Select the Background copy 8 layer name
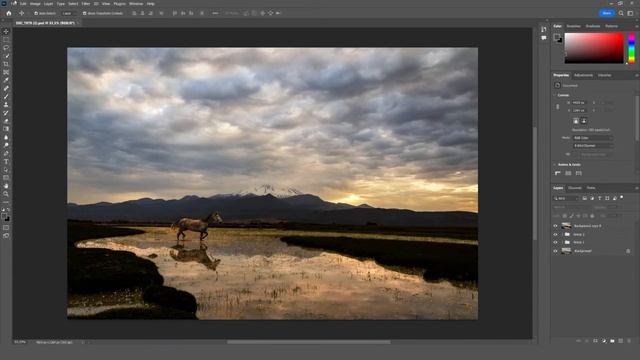Viewport: 640px width, 360px height. tap(587, 226)
